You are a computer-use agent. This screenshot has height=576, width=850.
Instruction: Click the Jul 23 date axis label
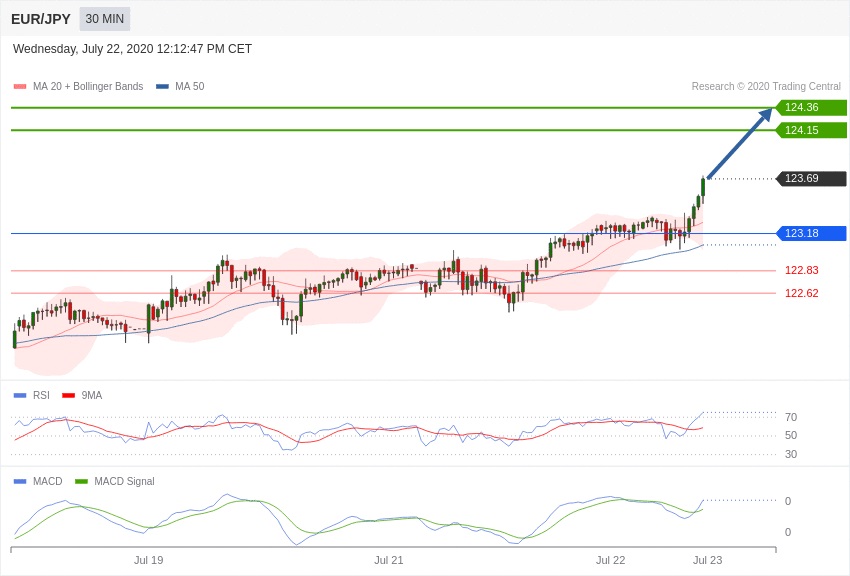click(707, 560)
